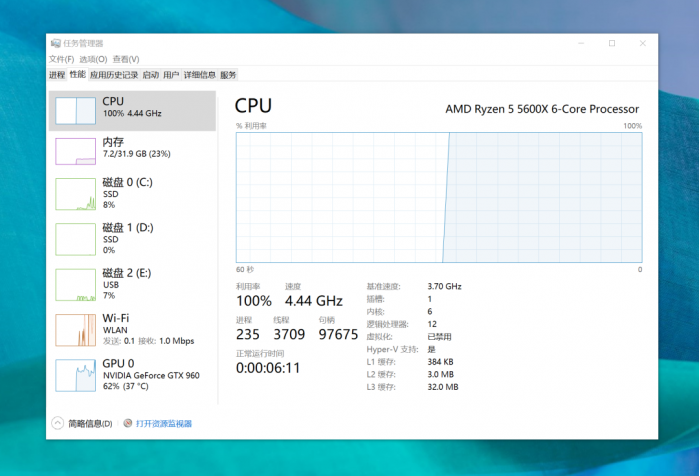Click the NVIDIA GeForce GTX 960 label
Screen dimensions: 700x476
pos(151,376)
